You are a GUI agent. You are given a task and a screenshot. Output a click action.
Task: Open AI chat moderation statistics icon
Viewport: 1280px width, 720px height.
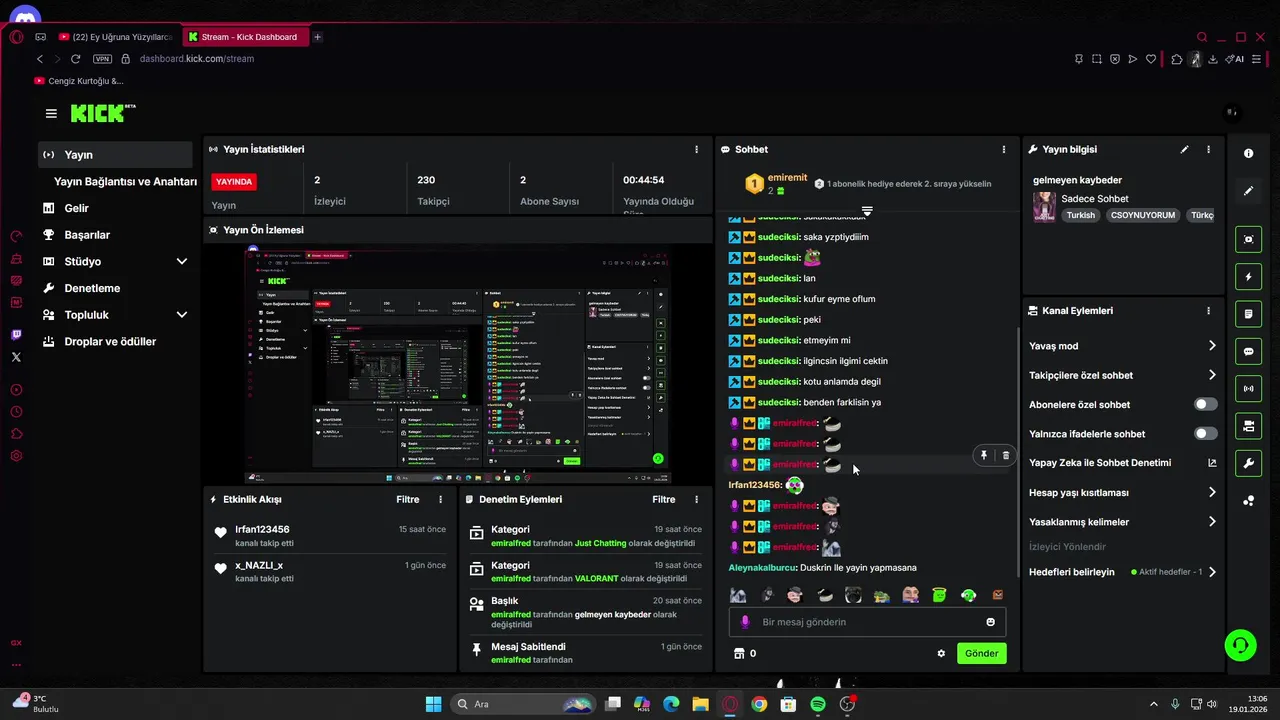tap(1212, 463)
